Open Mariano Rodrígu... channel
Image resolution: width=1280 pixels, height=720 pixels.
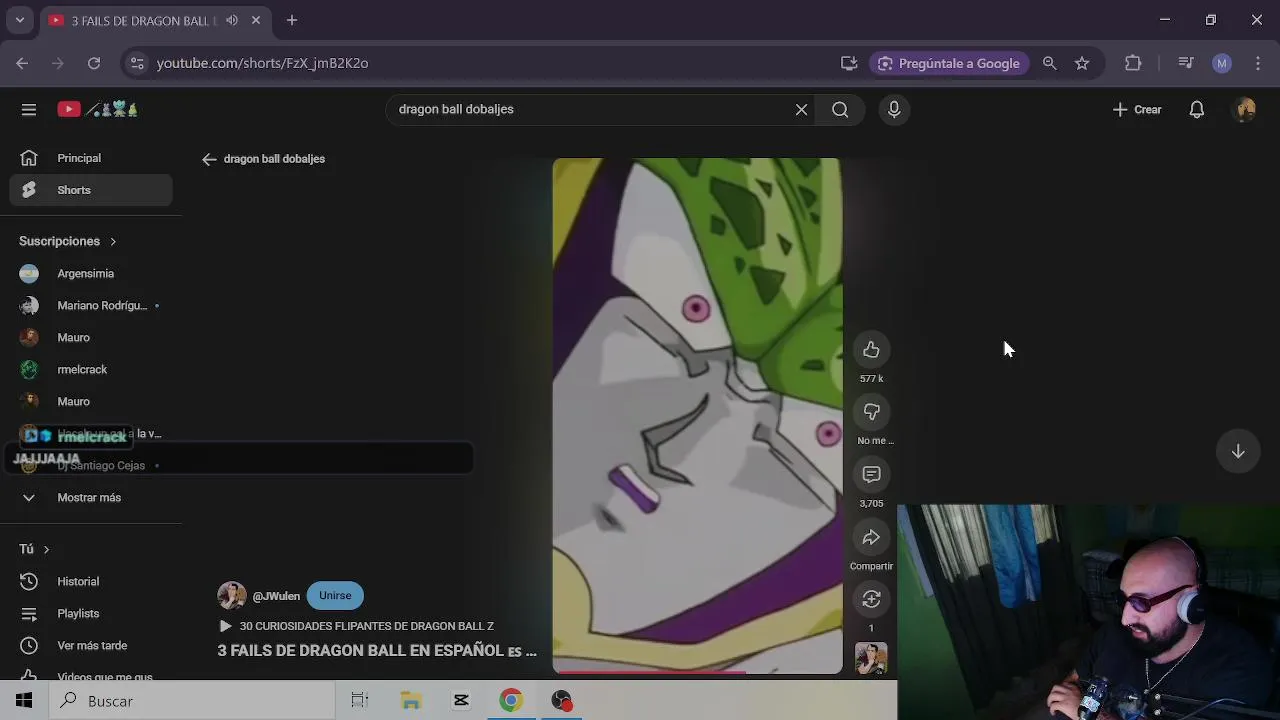coord(91,305)
